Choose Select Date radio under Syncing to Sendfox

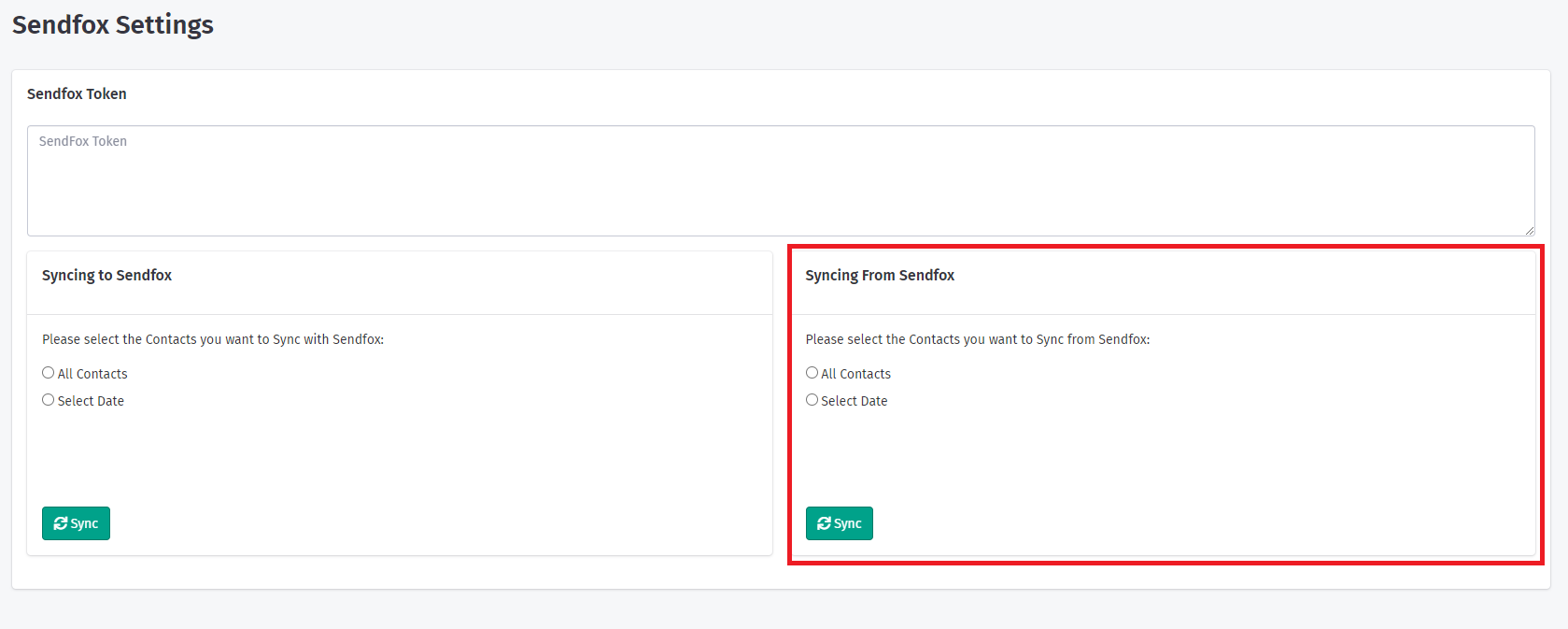click(x=49, y=400)
